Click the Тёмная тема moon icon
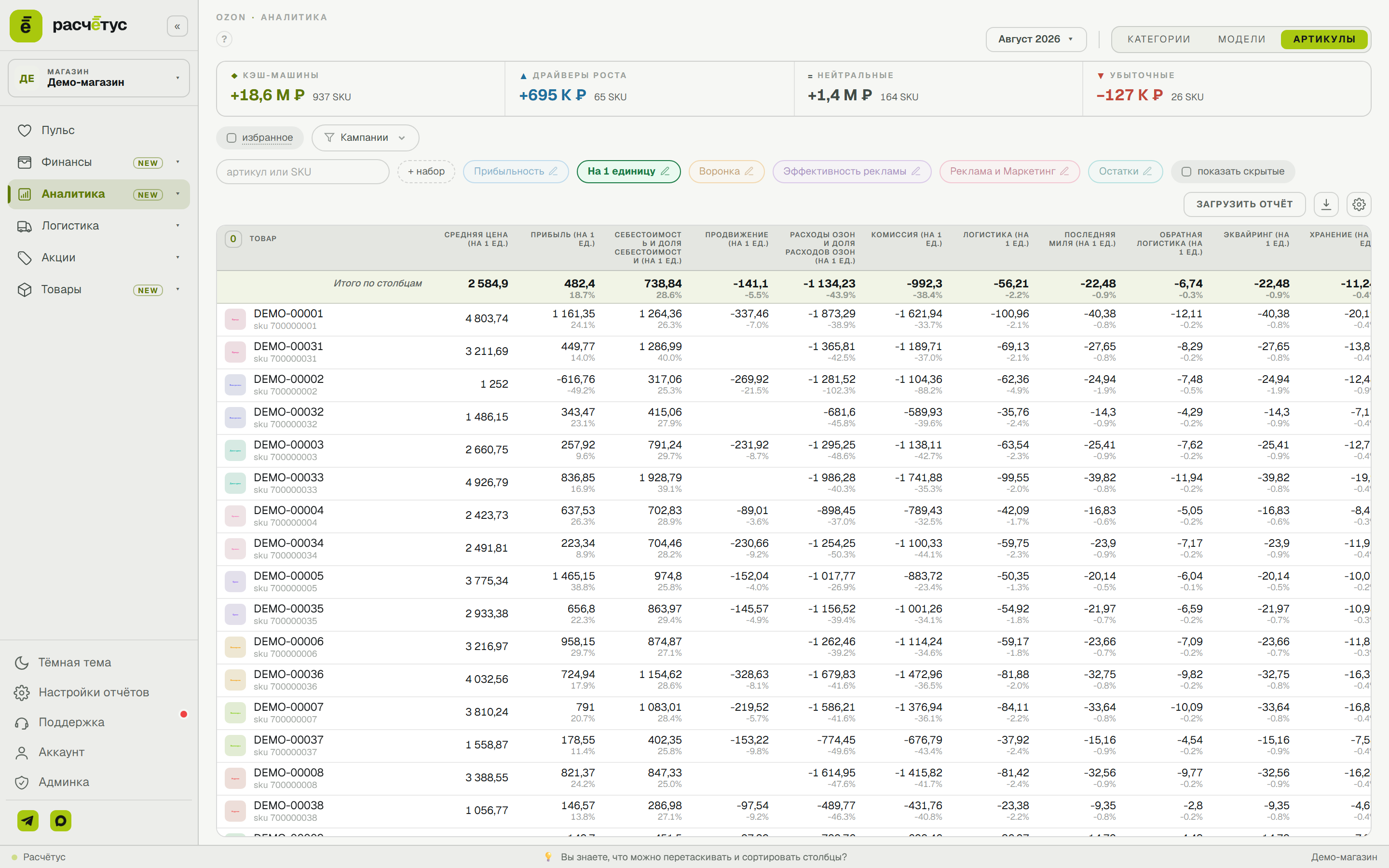The width and height of the screenshot is (1389, 868). click(x=22, y=663)
